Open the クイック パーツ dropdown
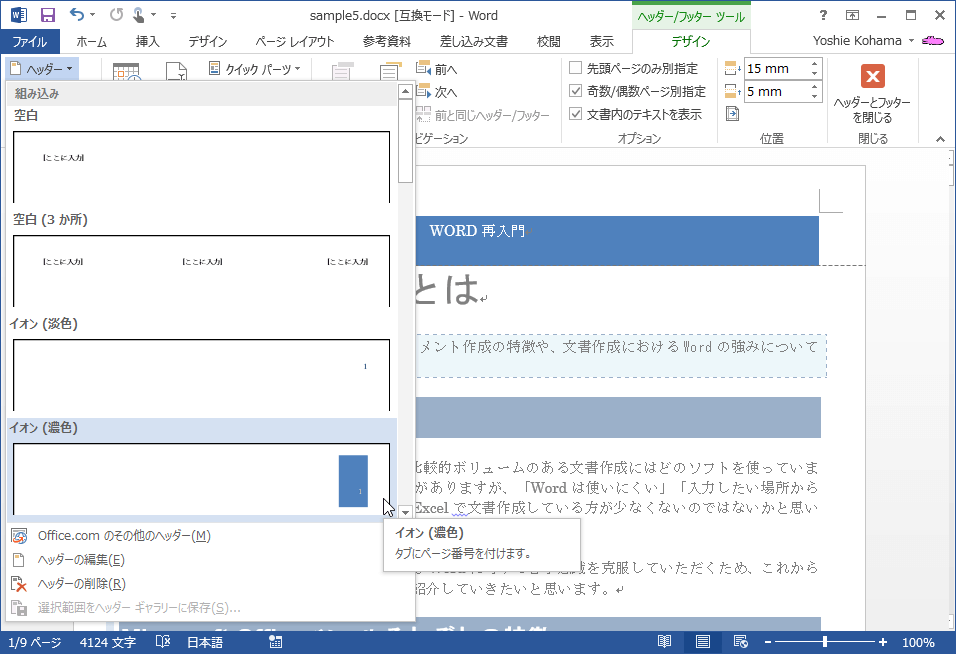The width and height of the screenshot is (956, 654). click(255, 69)
